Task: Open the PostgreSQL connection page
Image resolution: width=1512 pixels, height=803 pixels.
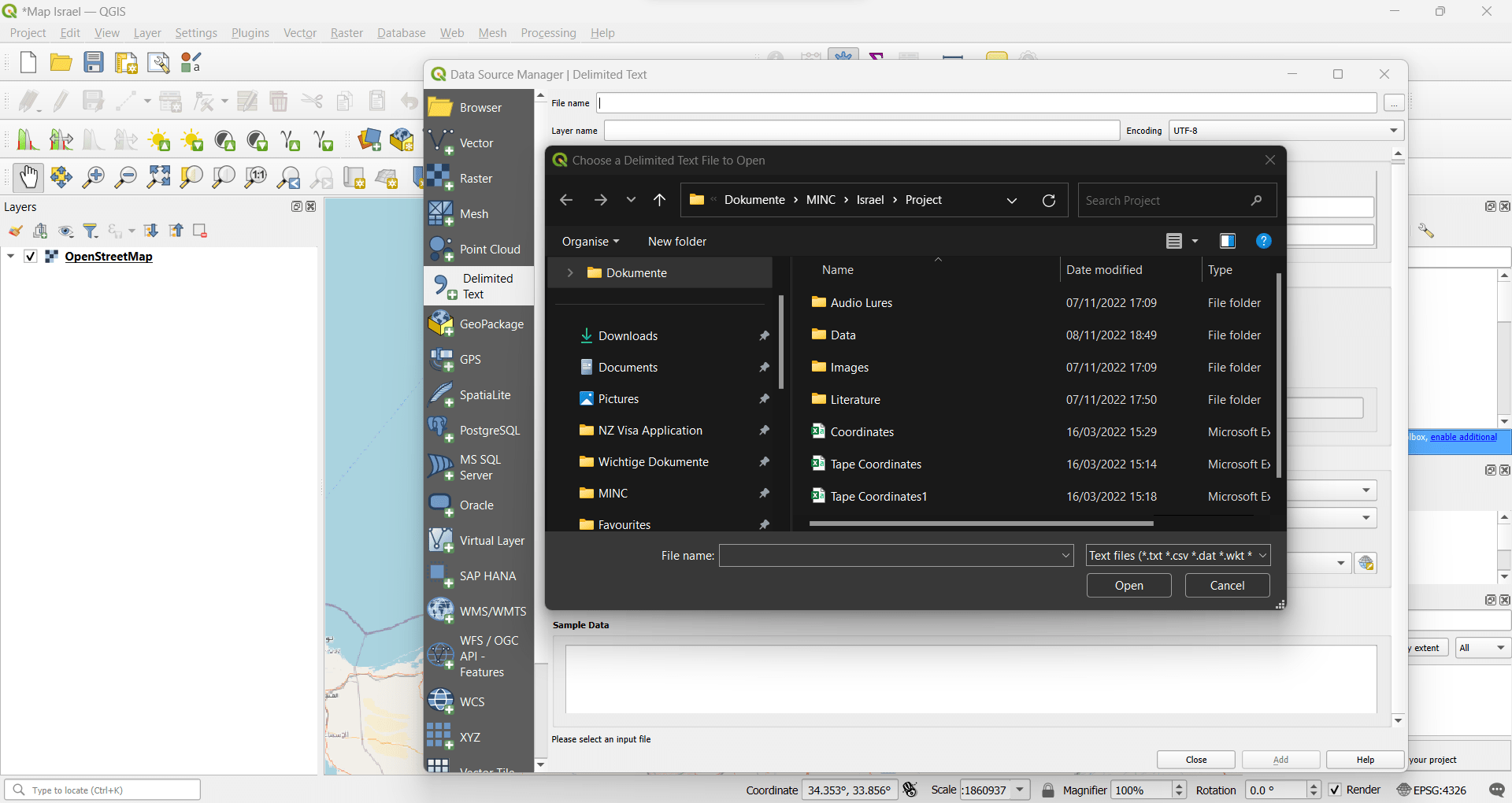Action: coord(478,430)
